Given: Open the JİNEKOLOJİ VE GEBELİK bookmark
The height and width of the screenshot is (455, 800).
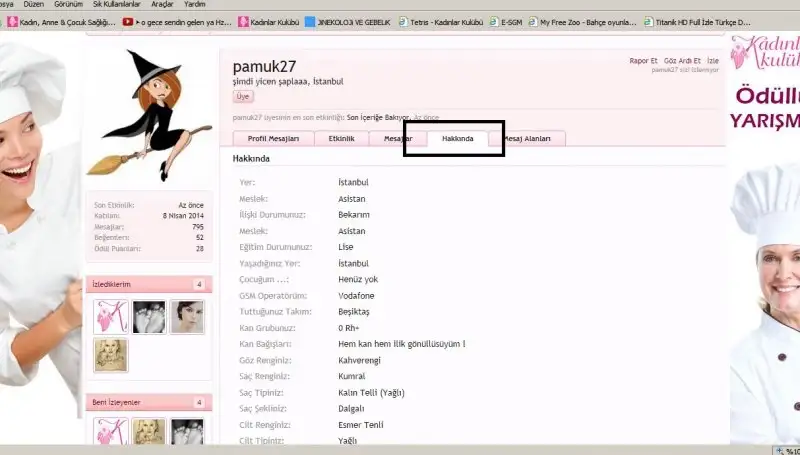Looking at the screenshot, I should [x=346, y=21].
